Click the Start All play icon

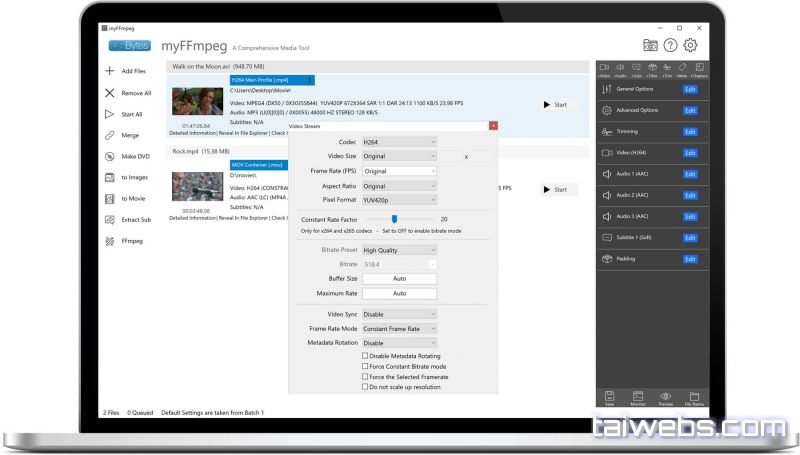pyautogui.click(x=109, y=114)
